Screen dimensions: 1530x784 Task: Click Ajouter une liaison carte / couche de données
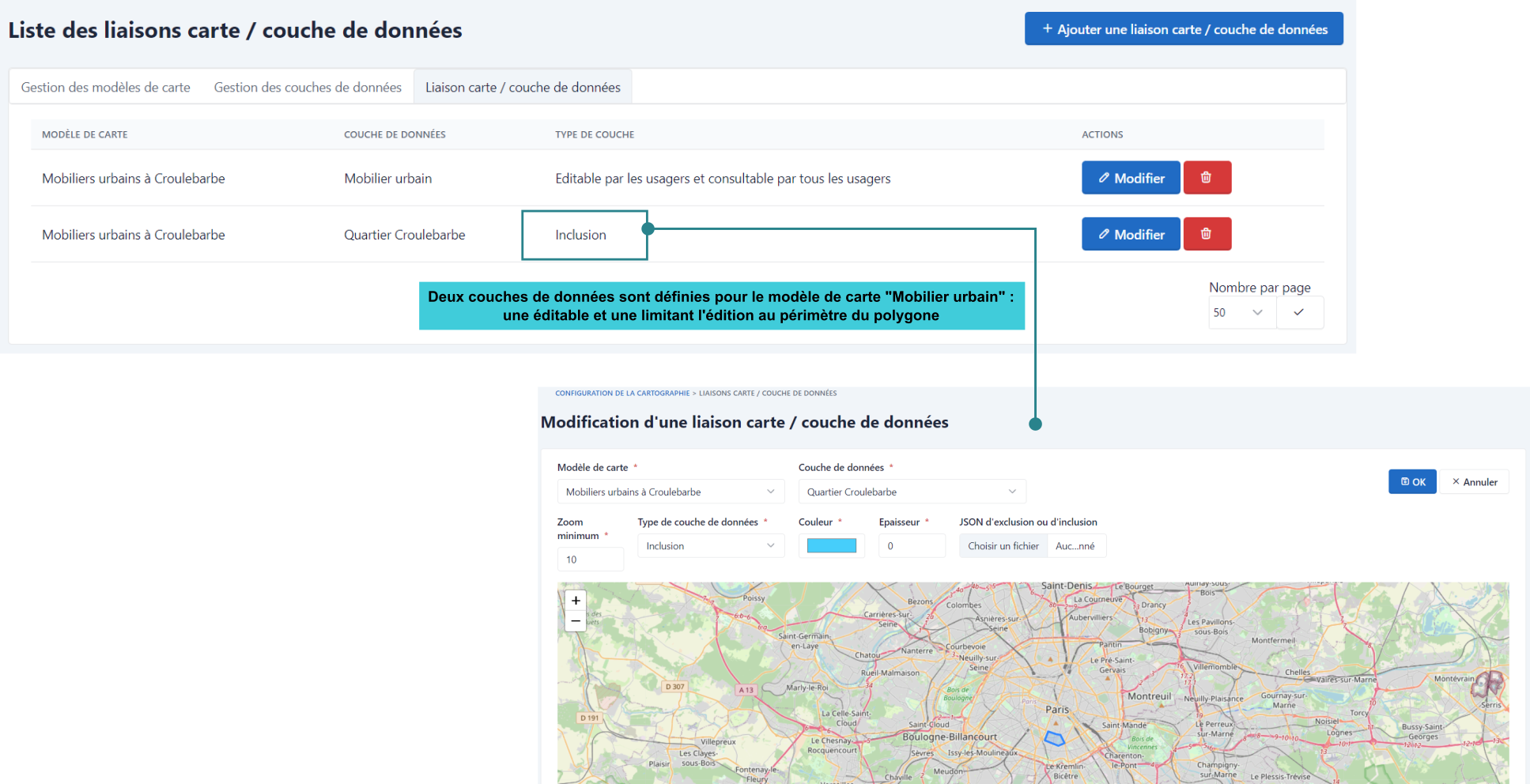(1184, 28)
